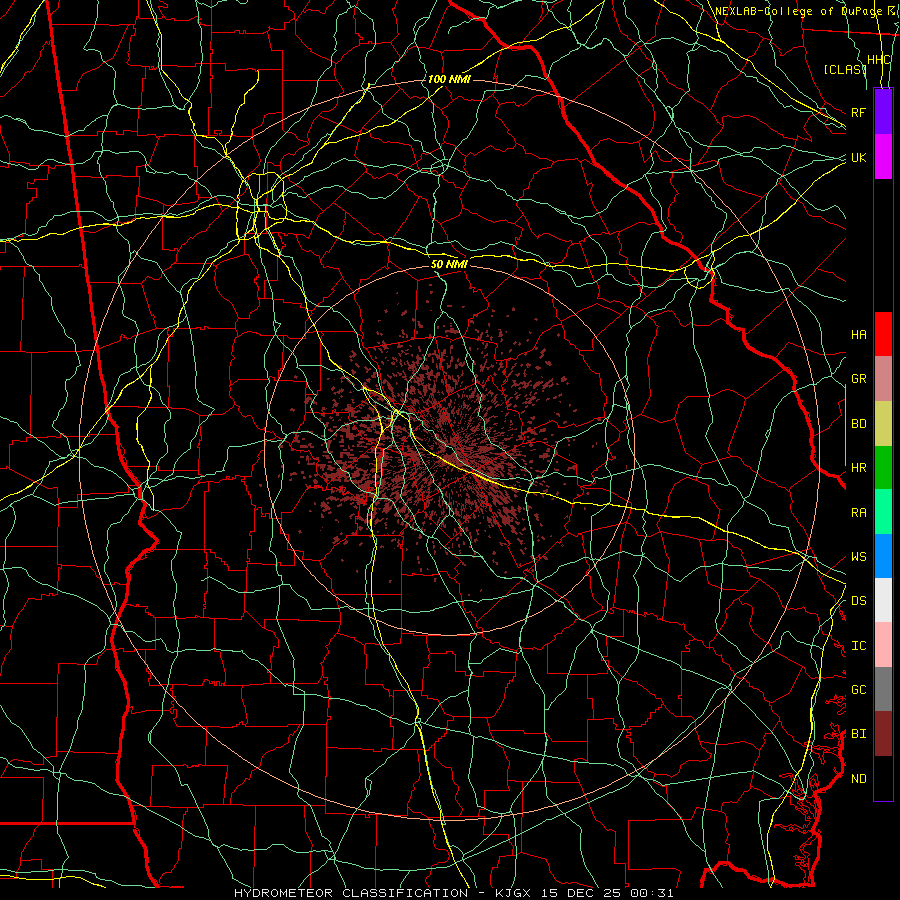
Task: Click the RA light green legend swatch
Action: (x=883, y=512)
